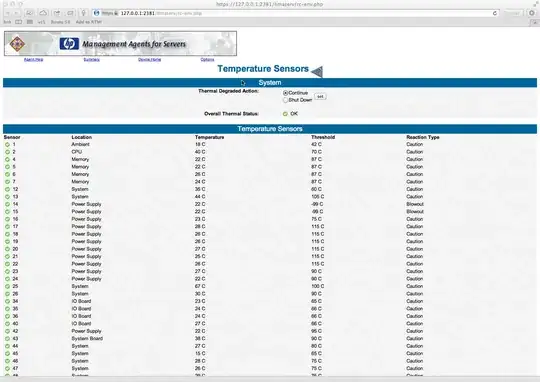Click the Overall Thermal Status OK icon
Screen dimensions: 540x382
tap(285, 114)
